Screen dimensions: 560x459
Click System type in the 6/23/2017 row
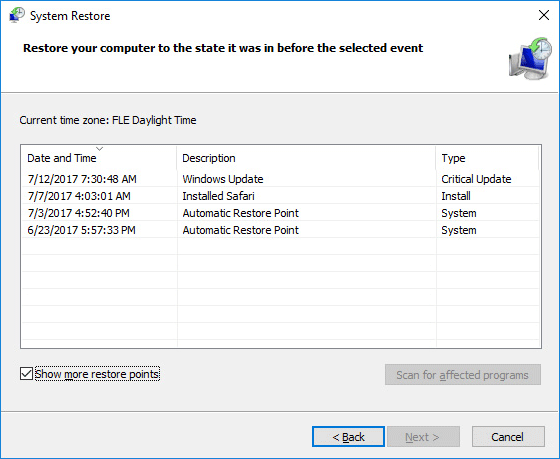click(459, 230)
